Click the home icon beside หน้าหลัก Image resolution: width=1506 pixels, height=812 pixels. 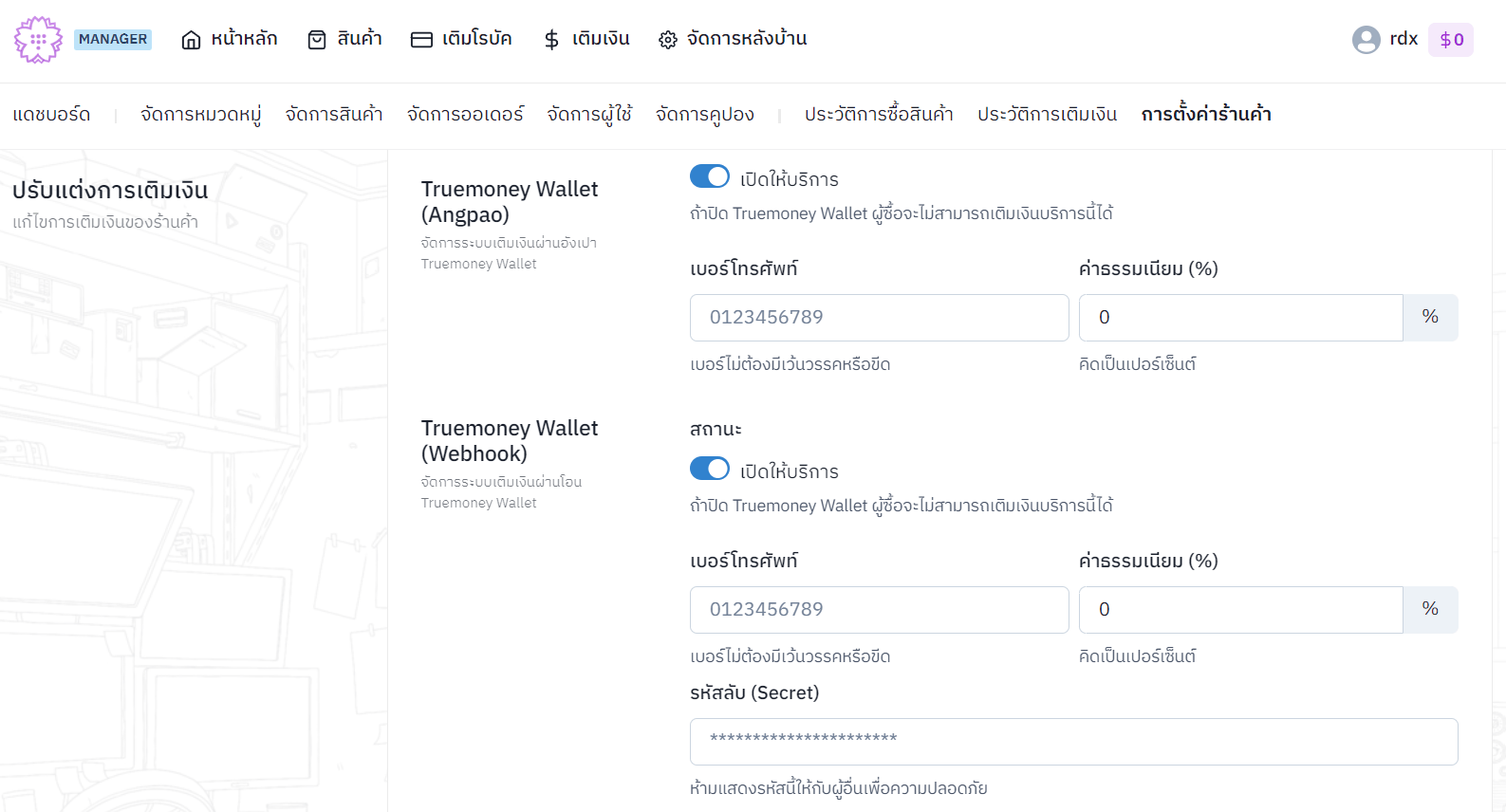190,38
